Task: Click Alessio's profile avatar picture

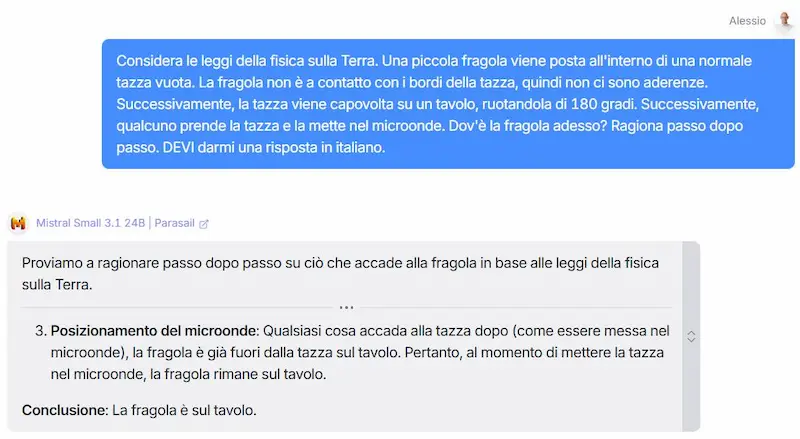Action: pyautogui.click(x=785, y=21)
